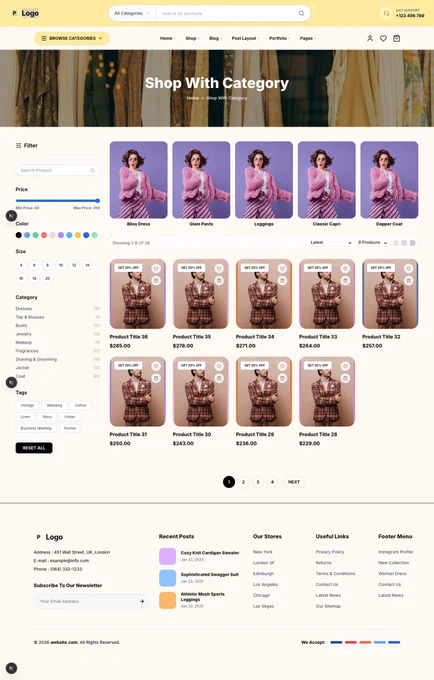This screenshot has width=434, height=680.
Task: Add Product Title 31 to wishlist
Action: [x=156, y=366]
